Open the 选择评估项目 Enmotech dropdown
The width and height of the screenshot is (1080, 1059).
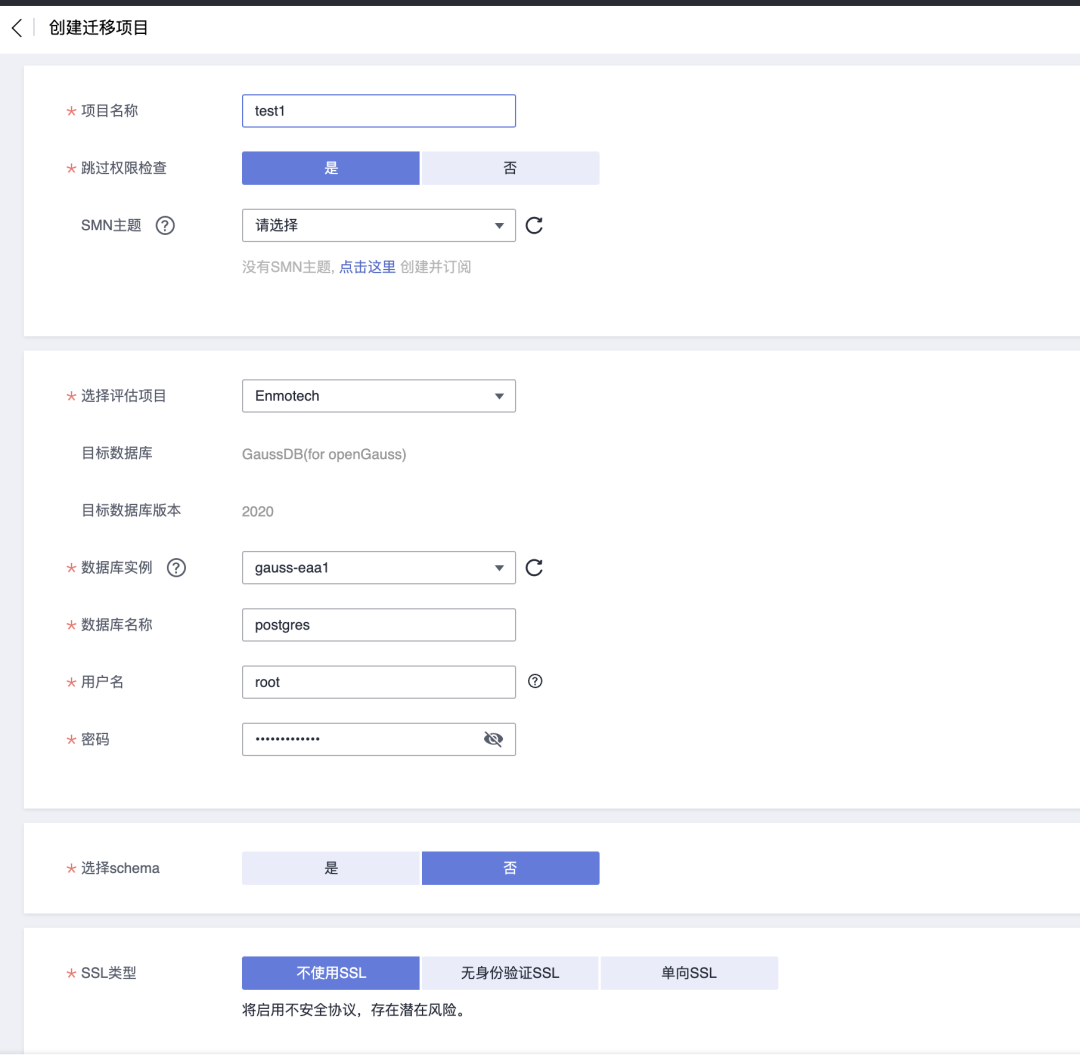point(379,397)
